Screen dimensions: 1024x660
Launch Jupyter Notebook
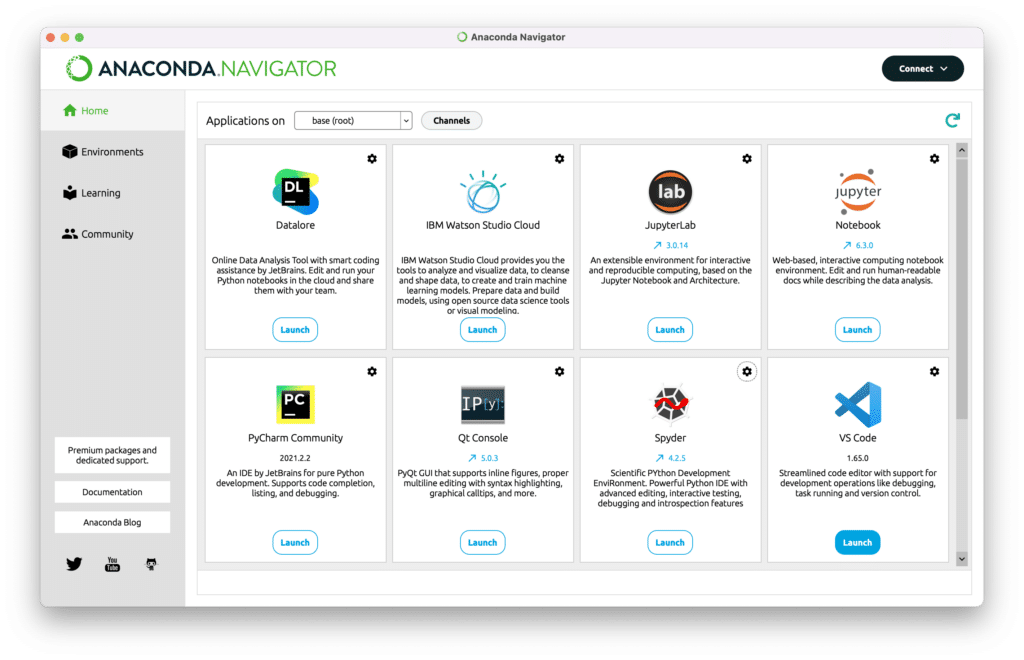[857, 330]
